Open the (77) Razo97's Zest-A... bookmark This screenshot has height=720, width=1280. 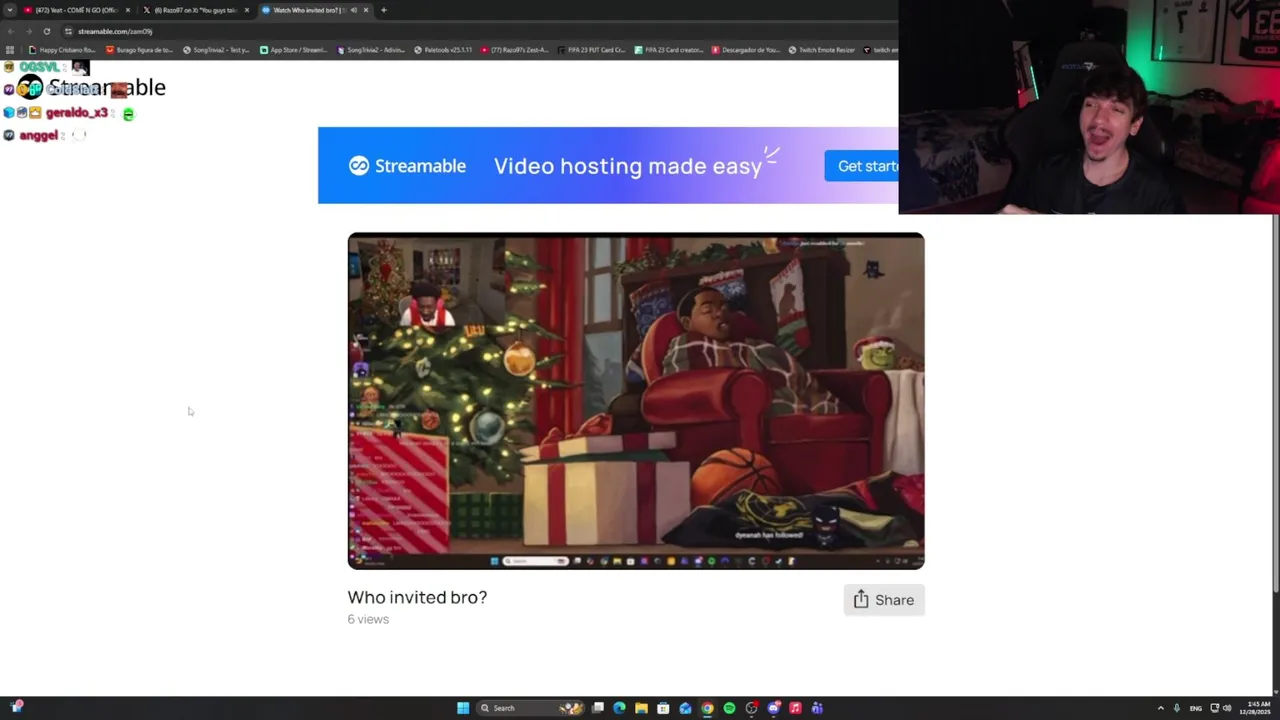(x=515, y=50)
